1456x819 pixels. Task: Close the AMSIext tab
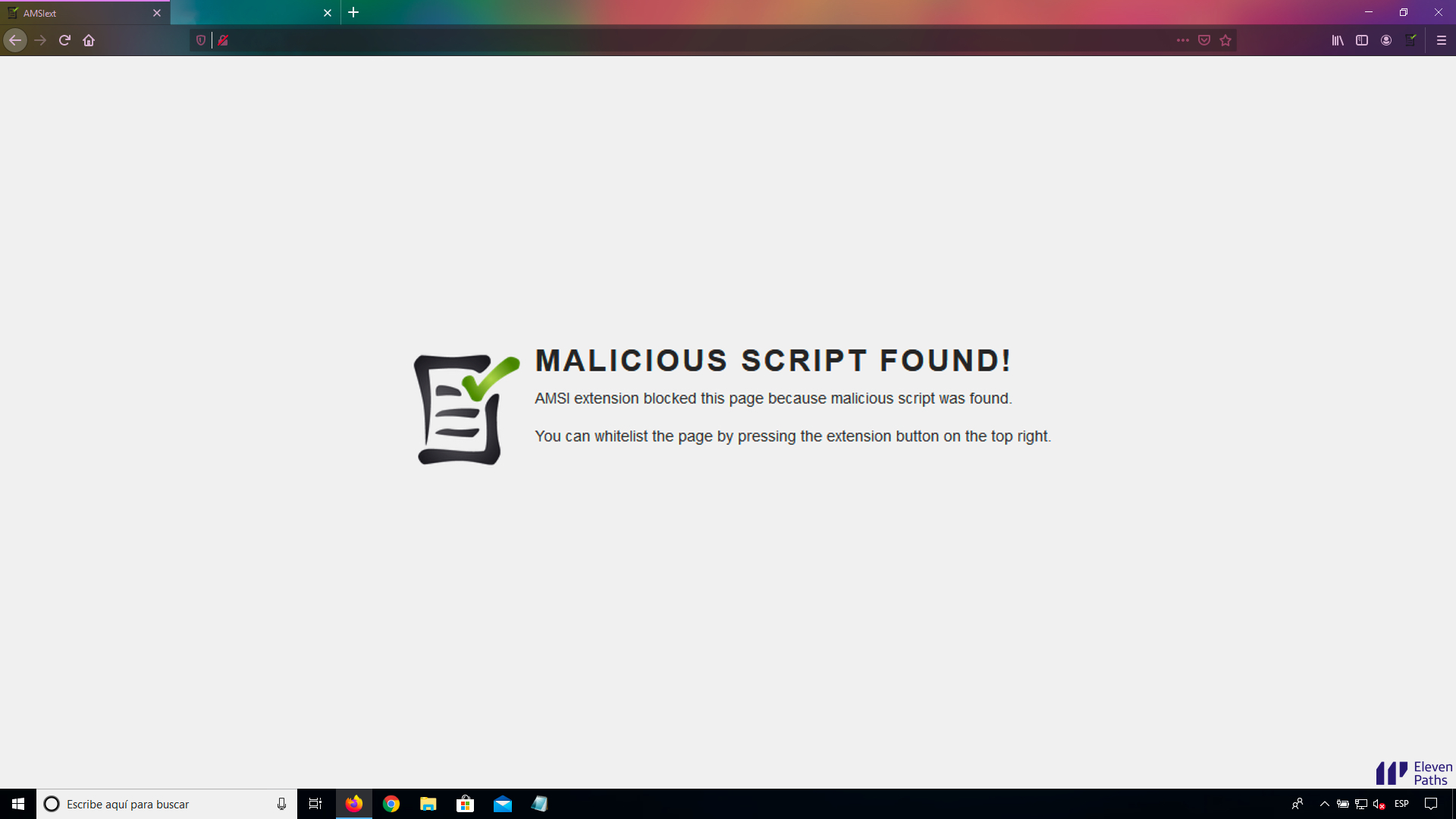point(157,13)
